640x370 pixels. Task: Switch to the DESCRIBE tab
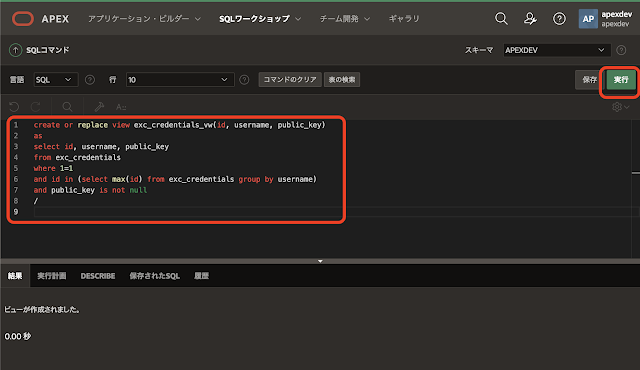pyautogui.click(x=98, y=276)
